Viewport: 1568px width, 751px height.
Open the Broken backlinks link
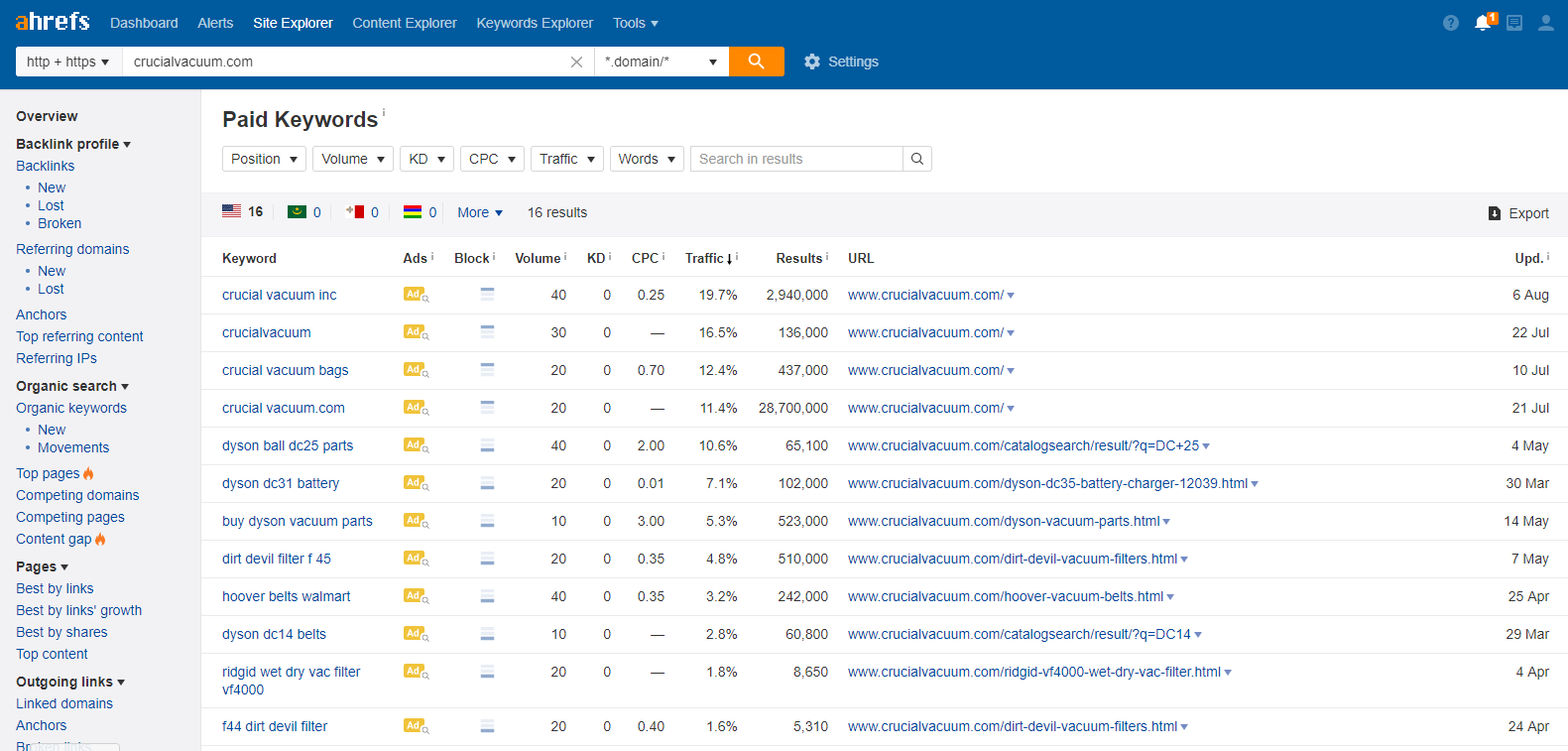pyautogui.click(x=60, y=223)
